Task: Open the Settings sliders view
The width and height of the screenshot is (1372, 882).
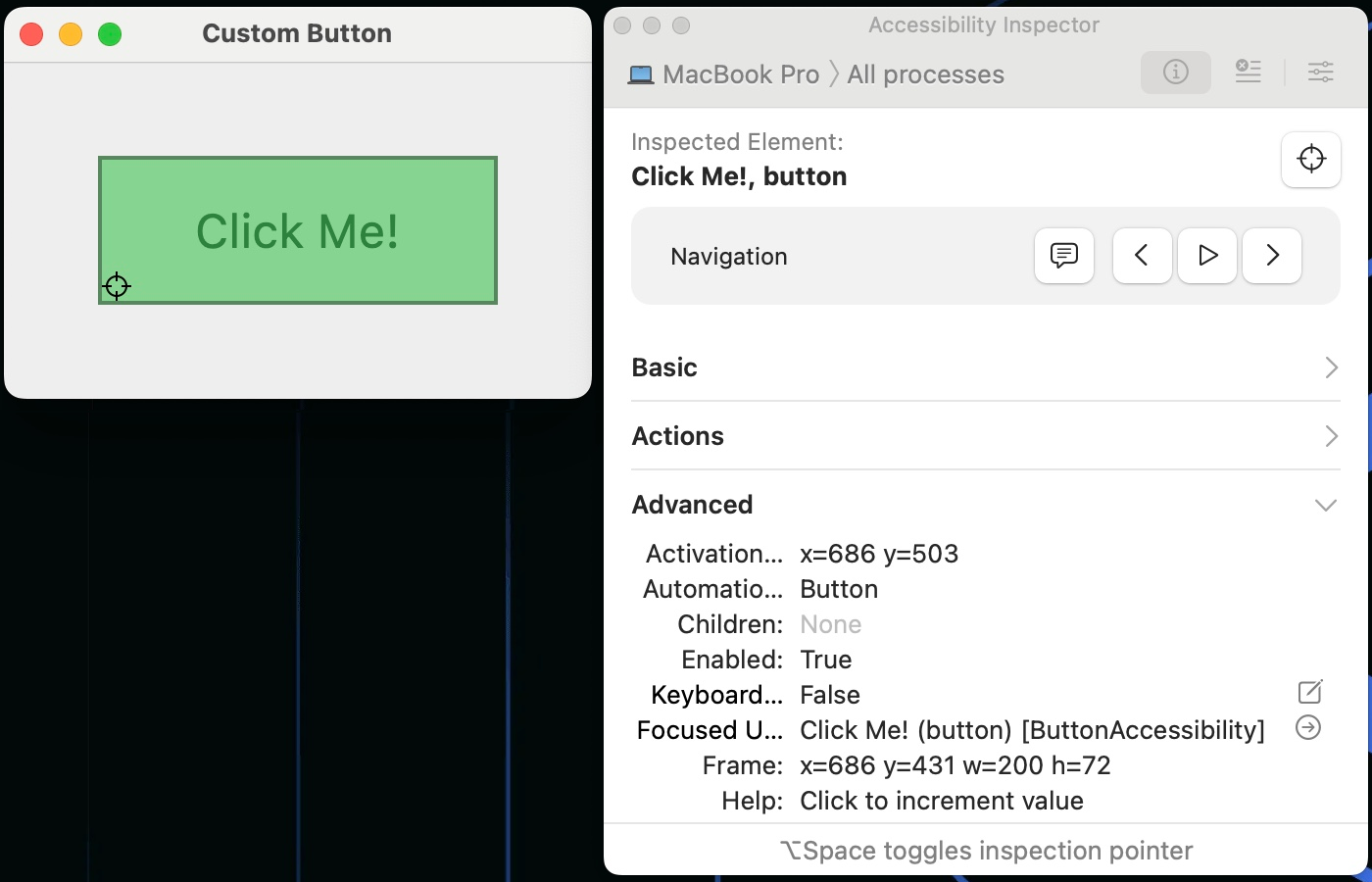Action: [x=1320, y=72]
